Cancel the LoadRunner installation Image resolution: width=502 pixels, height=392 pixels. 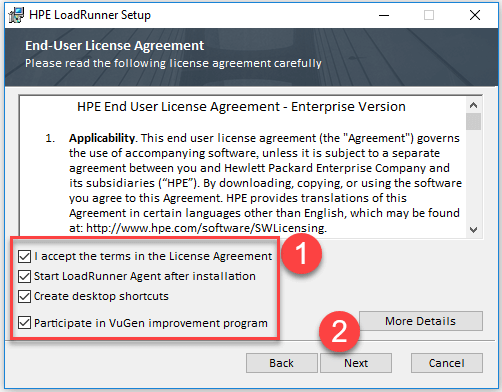pos(447,363)
